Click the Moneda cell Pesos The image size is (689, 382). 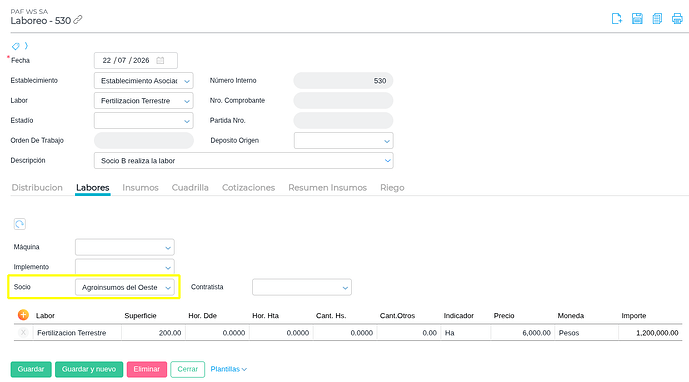coord(587,333)
